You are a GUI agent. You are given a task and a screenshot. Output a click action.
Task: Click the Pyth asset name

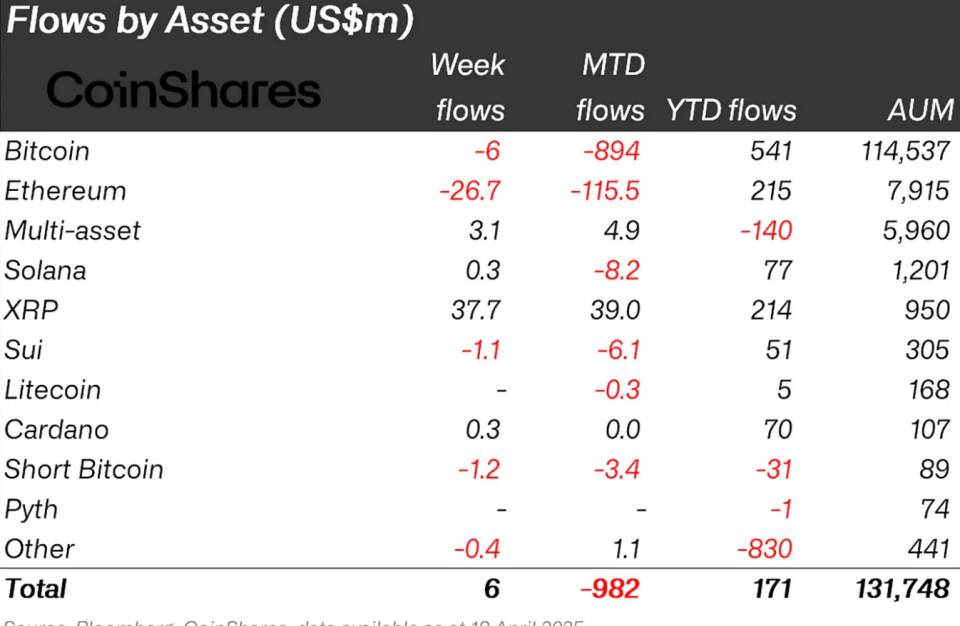(31, 510)
